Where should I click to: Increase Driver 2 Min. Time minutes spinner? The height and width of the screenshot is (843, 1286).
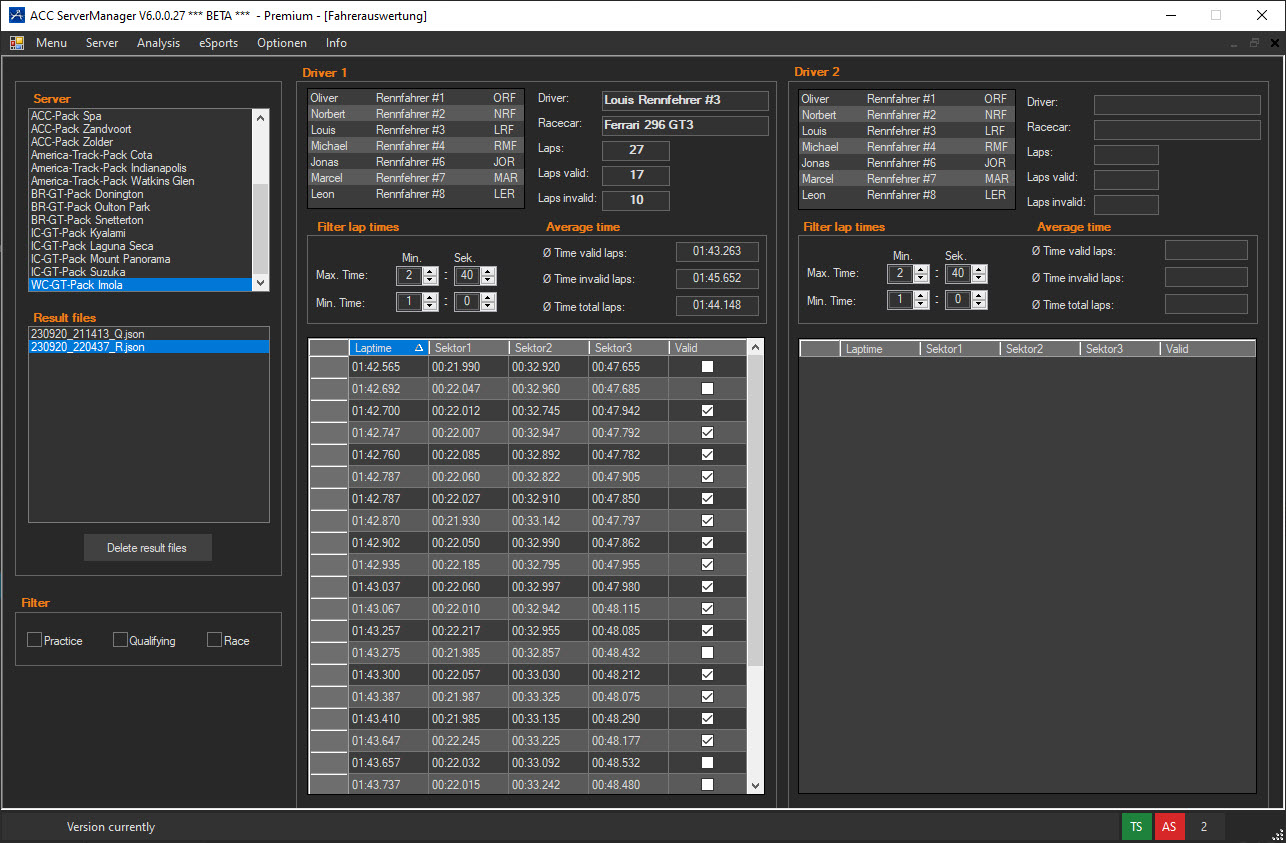click(921, 295)
